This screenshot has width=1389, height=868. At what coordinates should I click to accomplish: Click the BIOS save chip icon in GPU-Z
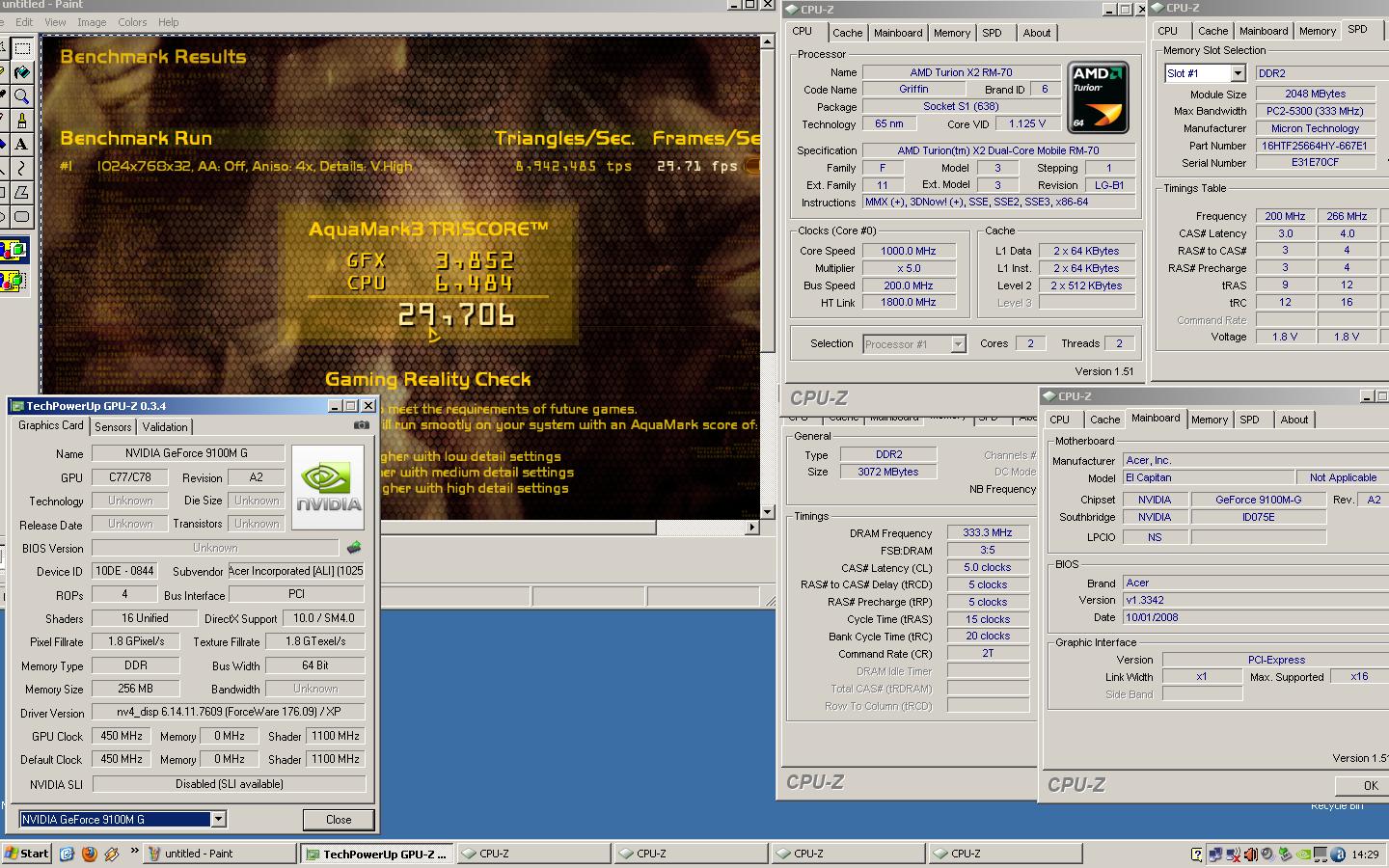(354, 548)
